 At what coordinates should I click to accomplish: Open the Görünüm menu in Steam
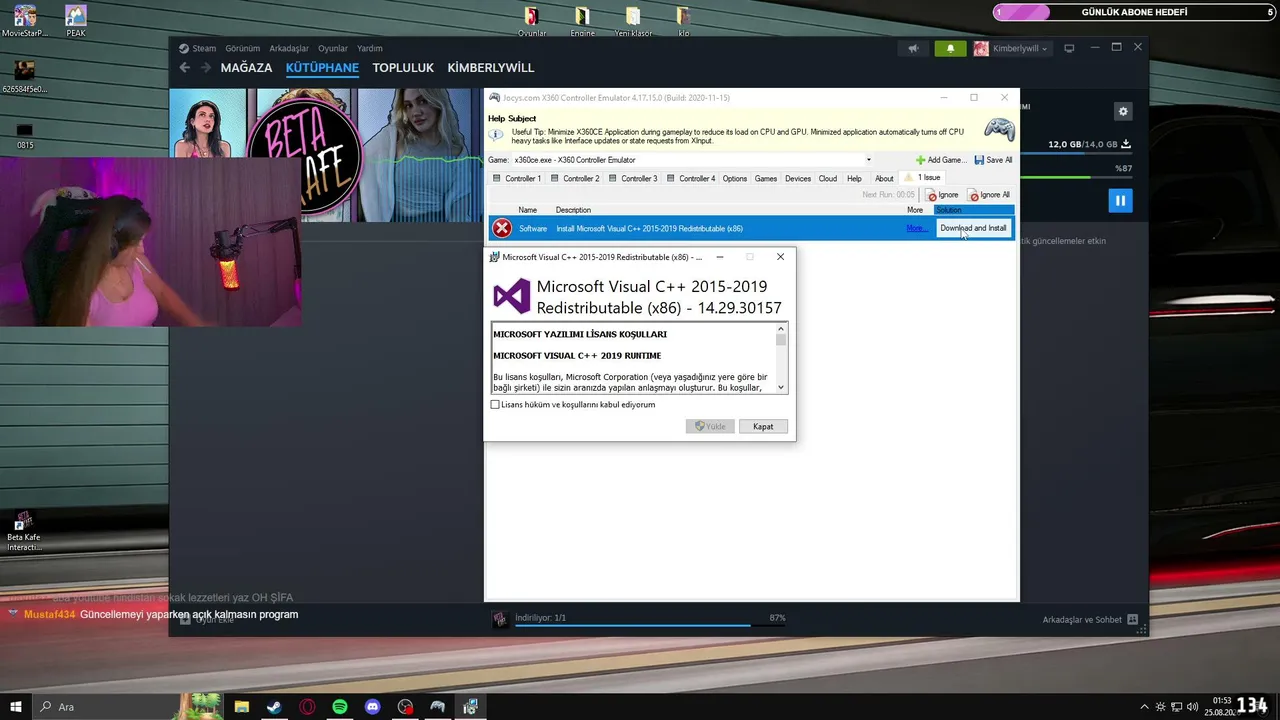click(243, 48)
